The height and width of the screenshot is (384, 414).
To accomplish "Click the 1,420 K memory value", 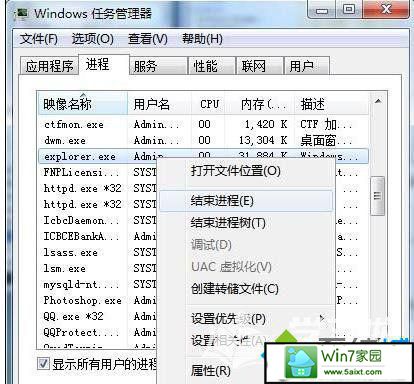I will coord(266,124).
